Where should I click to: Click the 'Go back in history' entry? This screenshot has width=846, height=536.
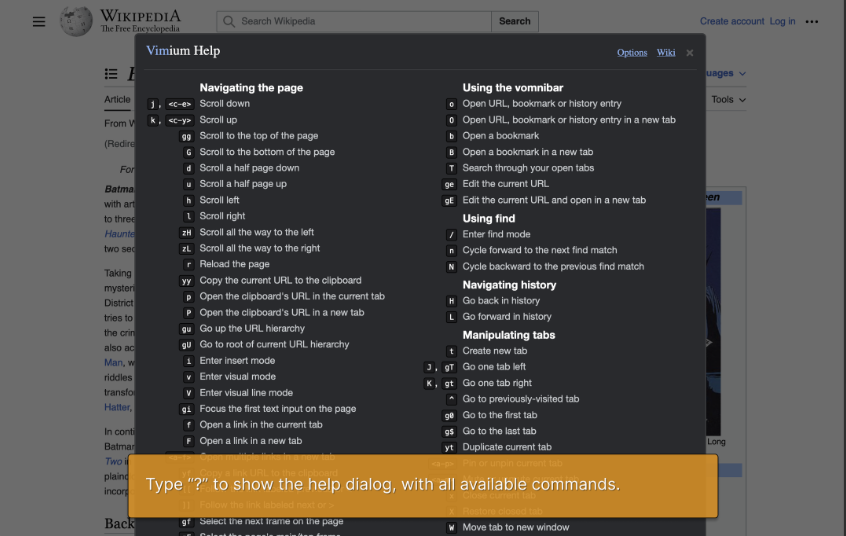point(501,301)
